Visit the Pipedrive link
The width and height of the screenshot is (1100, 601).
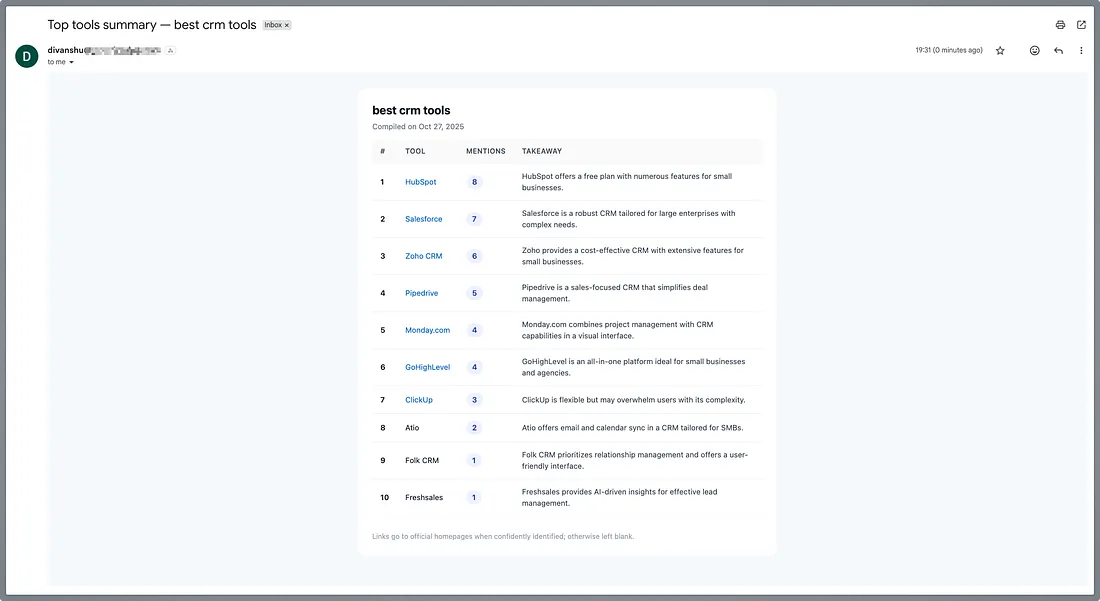click(x=421, y=293)
